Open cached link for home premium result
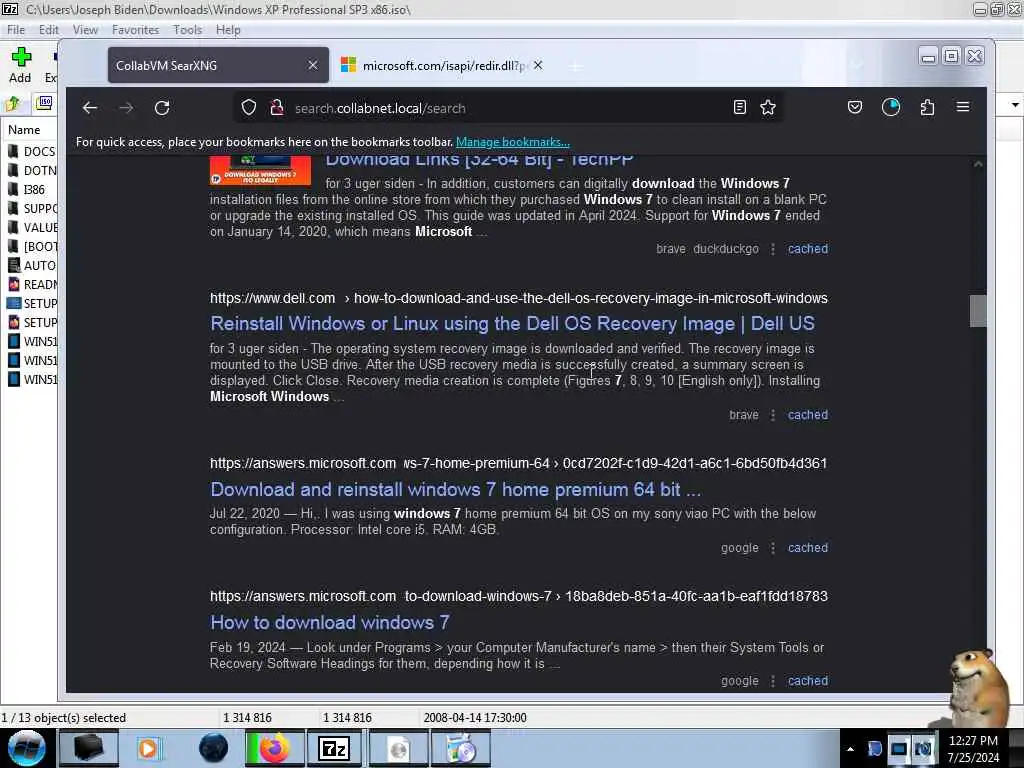The height and width of the screenshot is (768, 1024). (807, 548)
